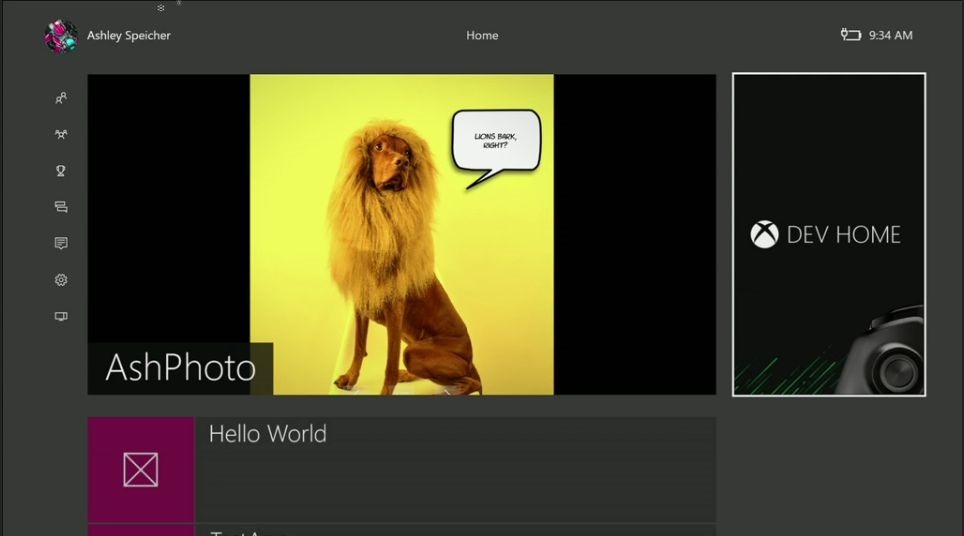Open the Achievements trophy icon
This screenshot has height=536, width=964.
[61, 171]
